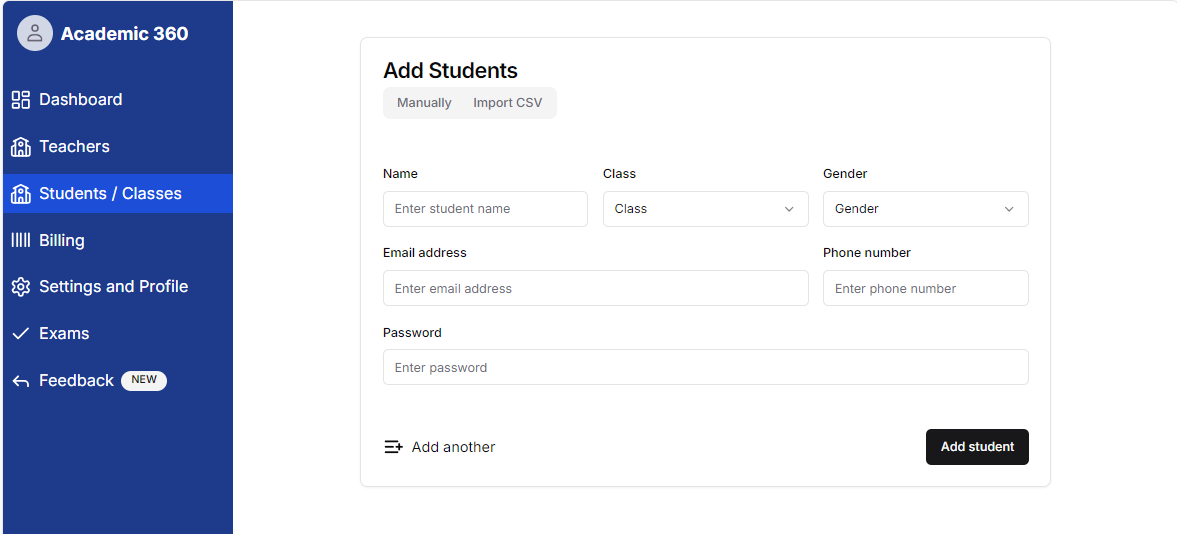This screenshot has height=534, width=1177.
Task: Click the NEW badge next to Feedback
Action: [x=144, y=380]
